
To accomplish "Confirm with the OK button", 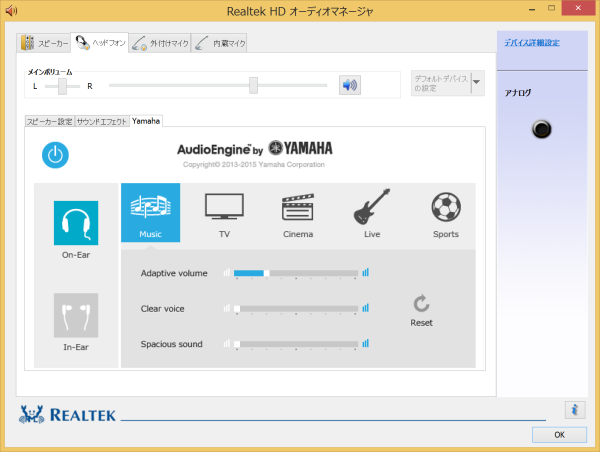I will coord(559,435).
